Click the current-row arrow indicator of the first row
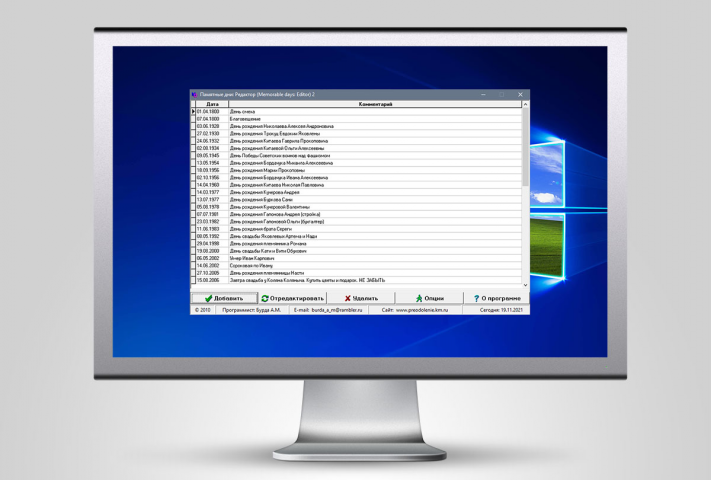 tap(193, 112)
